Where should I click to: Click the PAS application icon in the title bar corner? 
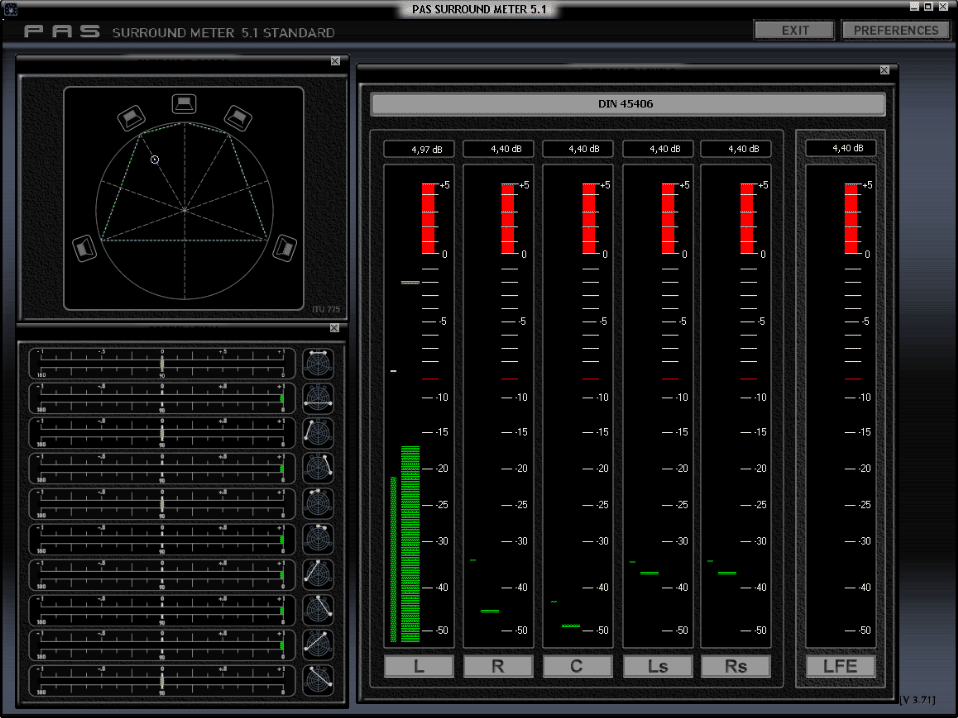10,7
